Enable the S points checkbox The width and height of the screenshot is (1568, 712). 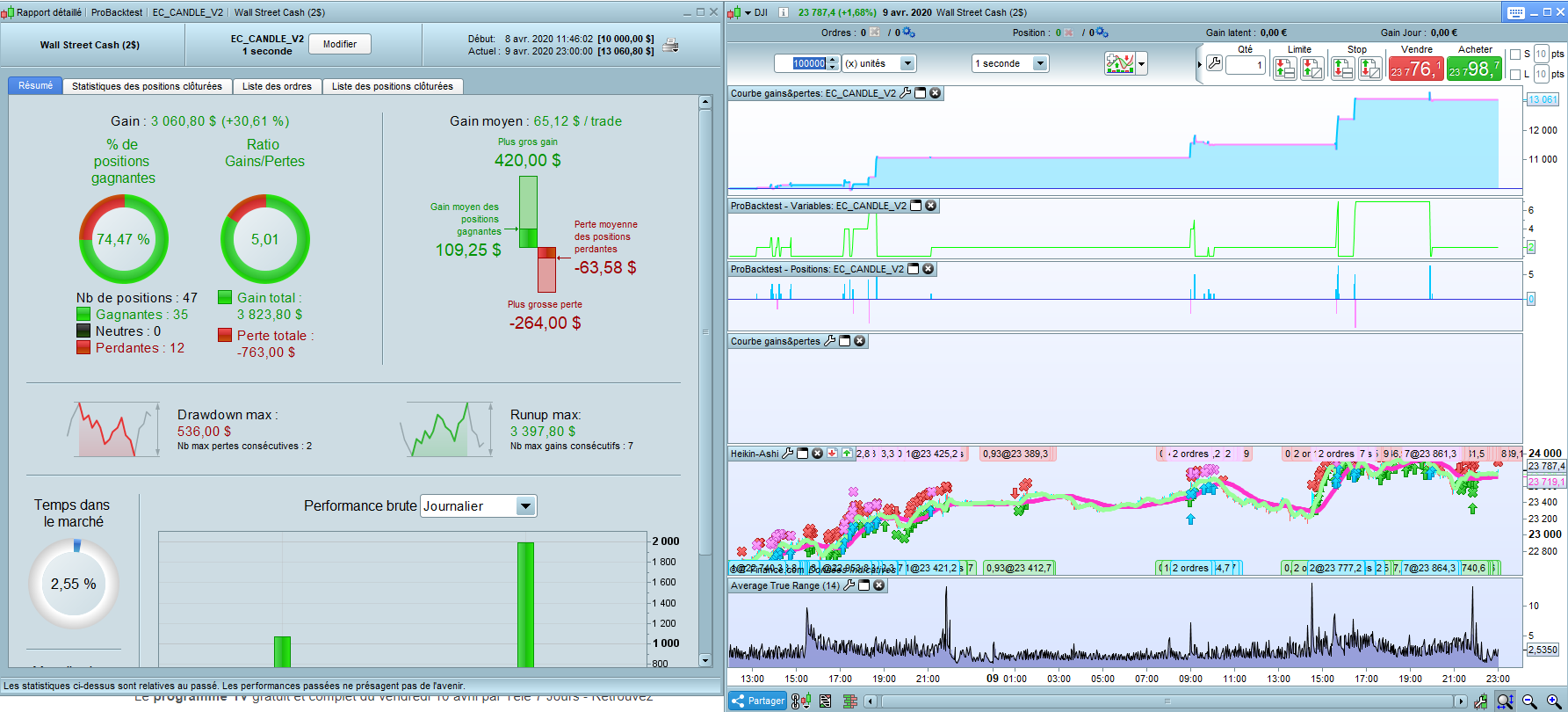(x=1515, y=54)
